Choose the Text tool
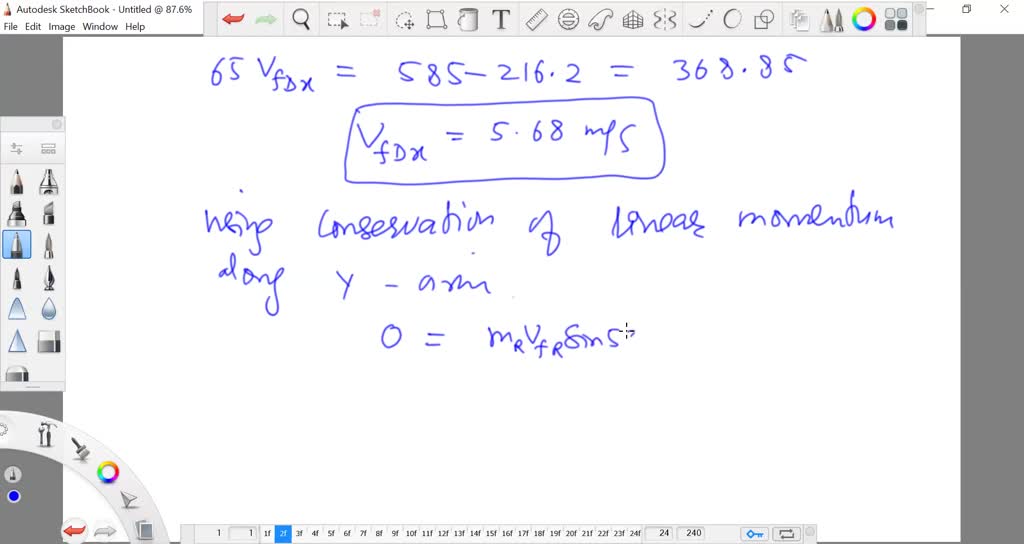This screenshot has width=1024, height=544. click(501, 20)
